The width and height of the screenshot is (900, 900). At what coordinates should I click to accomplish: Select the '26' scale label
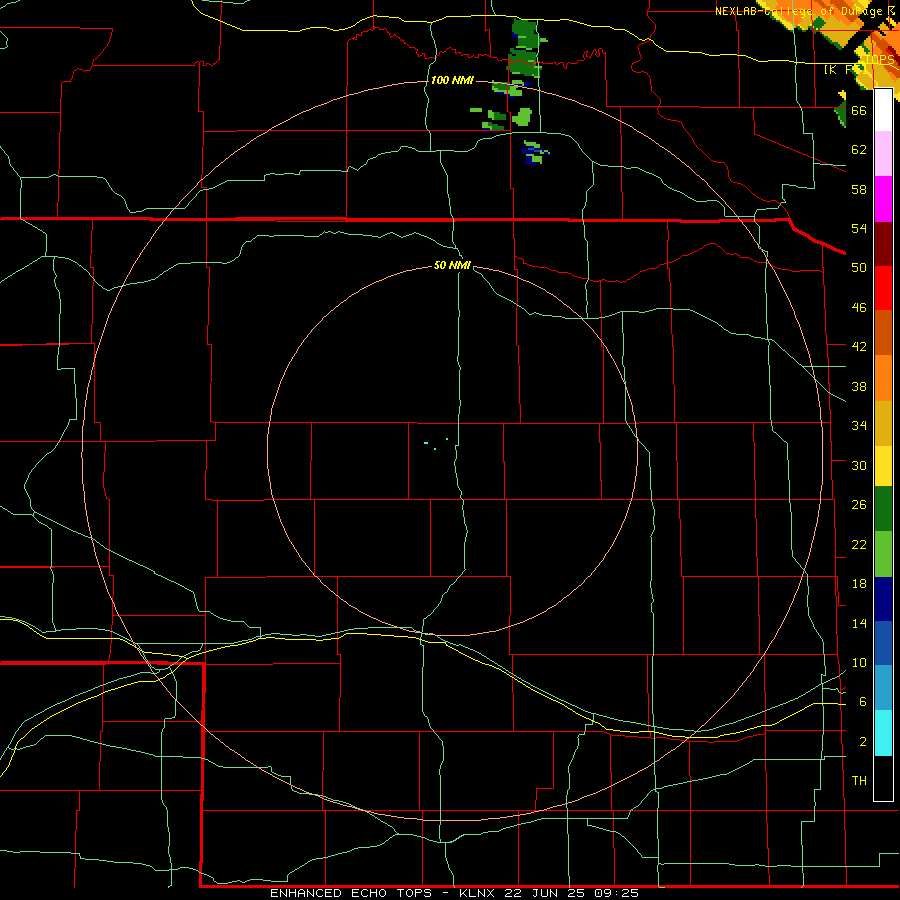859,505
